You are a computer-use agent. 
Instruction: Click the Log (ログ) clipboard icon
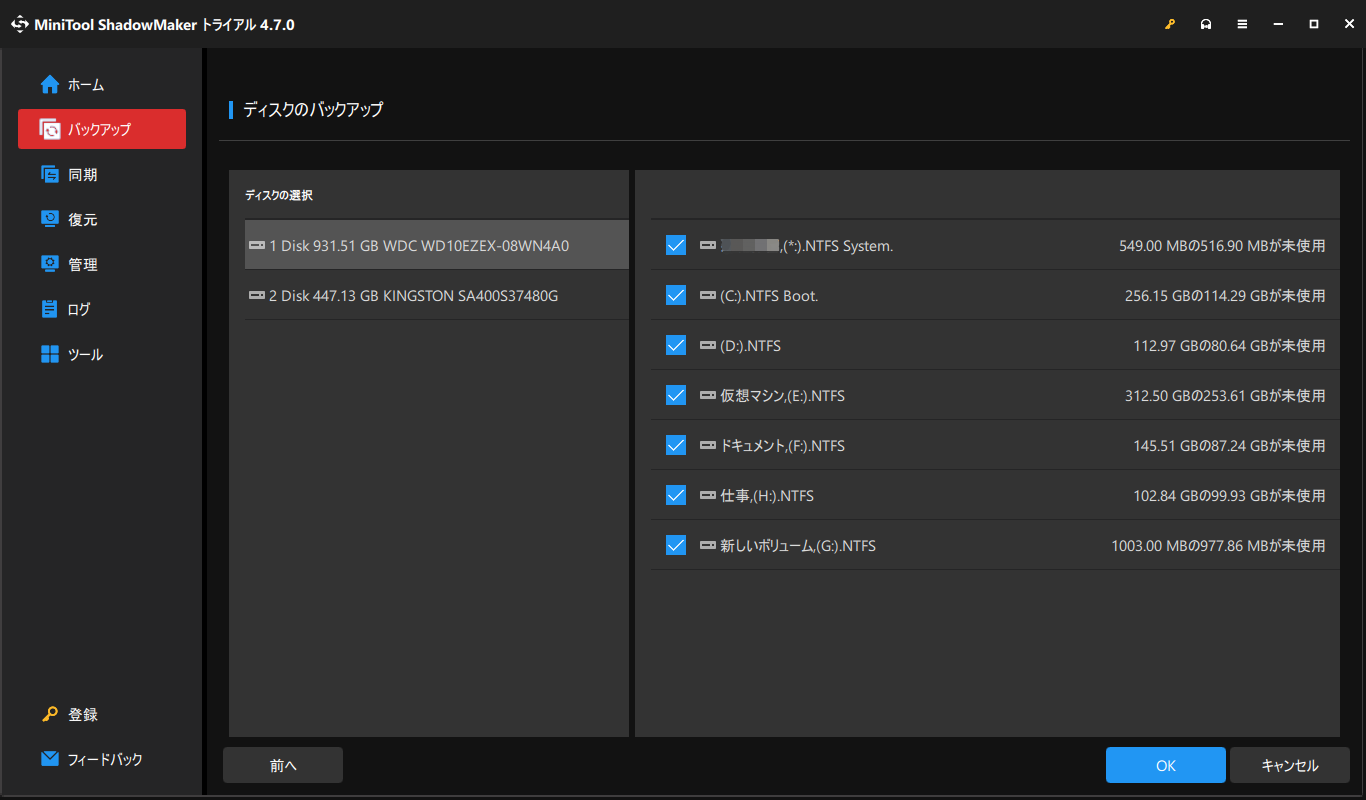(50, 309)
